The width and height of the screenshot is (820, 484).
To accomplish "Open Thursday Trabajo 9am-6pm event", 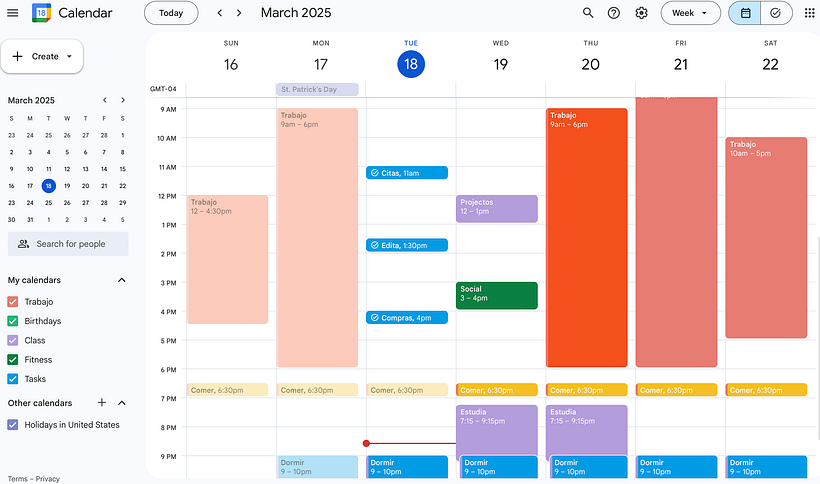I will pyautogui.click(x=587, y=238).
